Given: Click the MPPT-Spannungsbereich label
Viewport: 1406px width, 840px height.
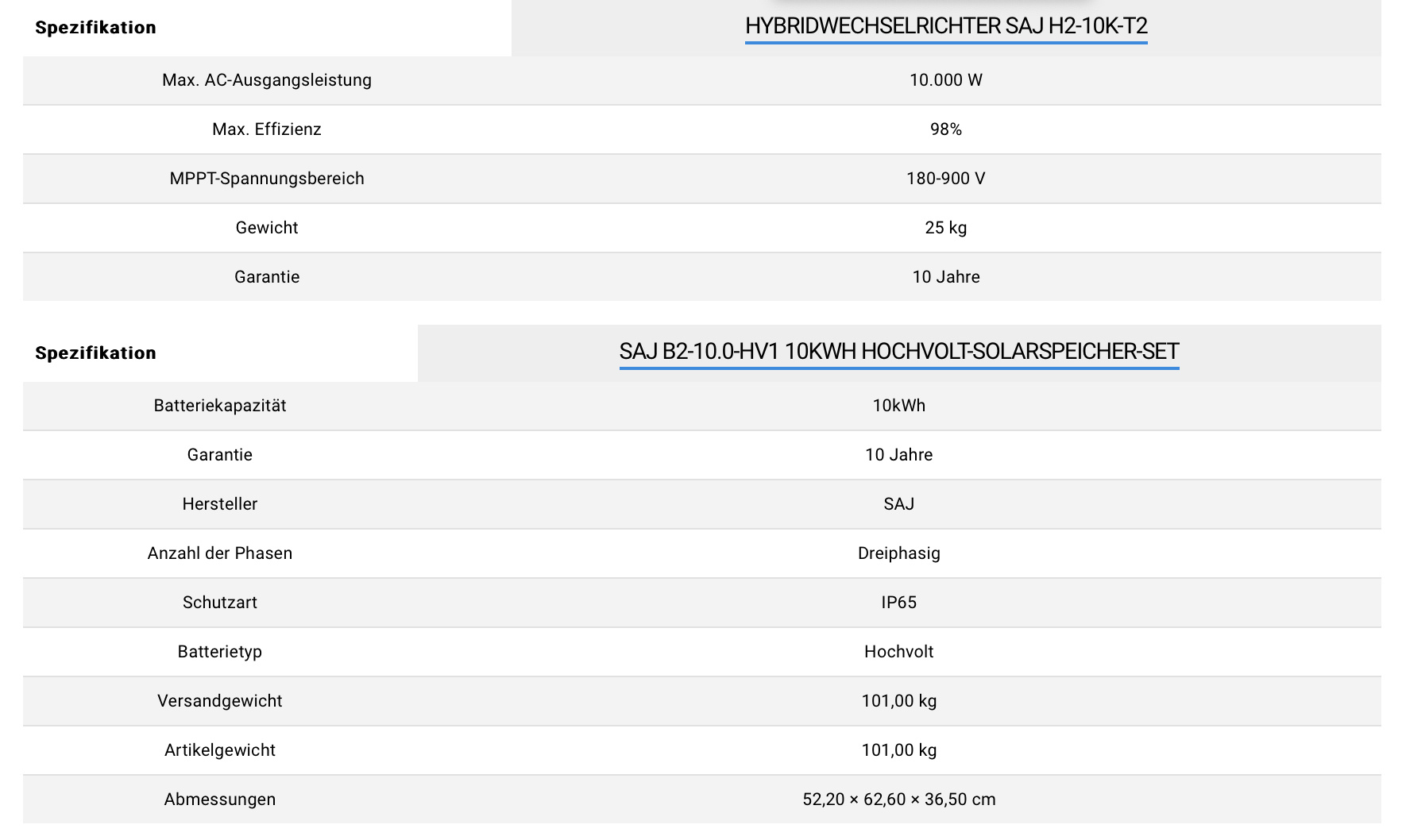Looking at the screenshot, I should [x=267, y=179].
